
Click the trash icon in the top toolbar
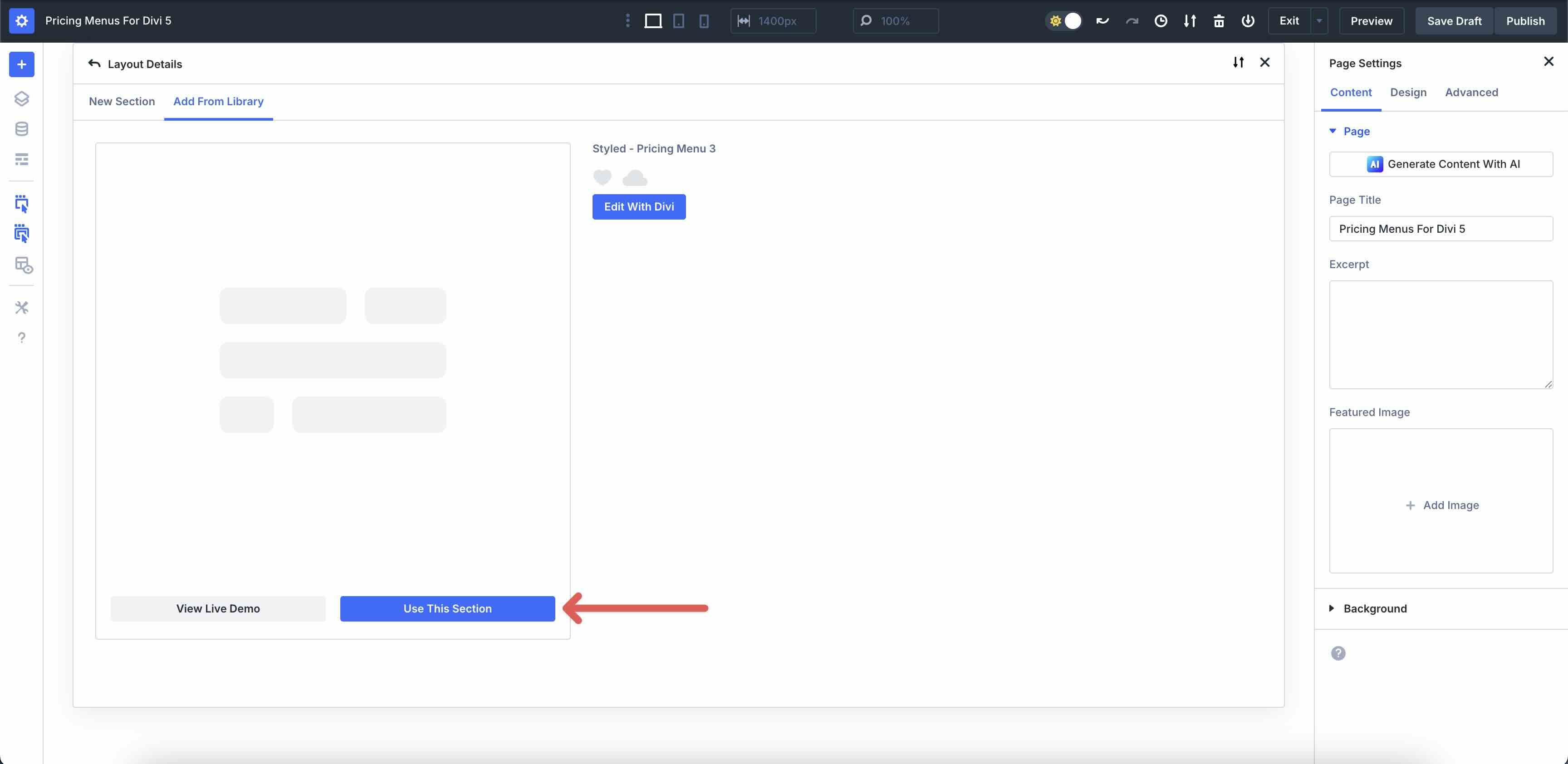pyautogui.click(x=1219, y=20)
